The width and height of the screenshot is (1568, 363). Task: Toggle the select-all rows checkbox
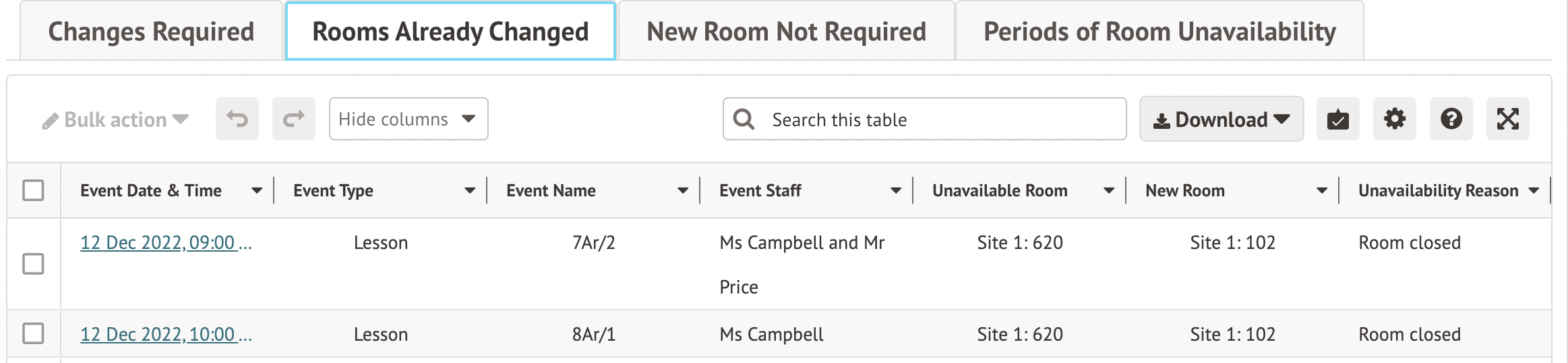[33, 190]
